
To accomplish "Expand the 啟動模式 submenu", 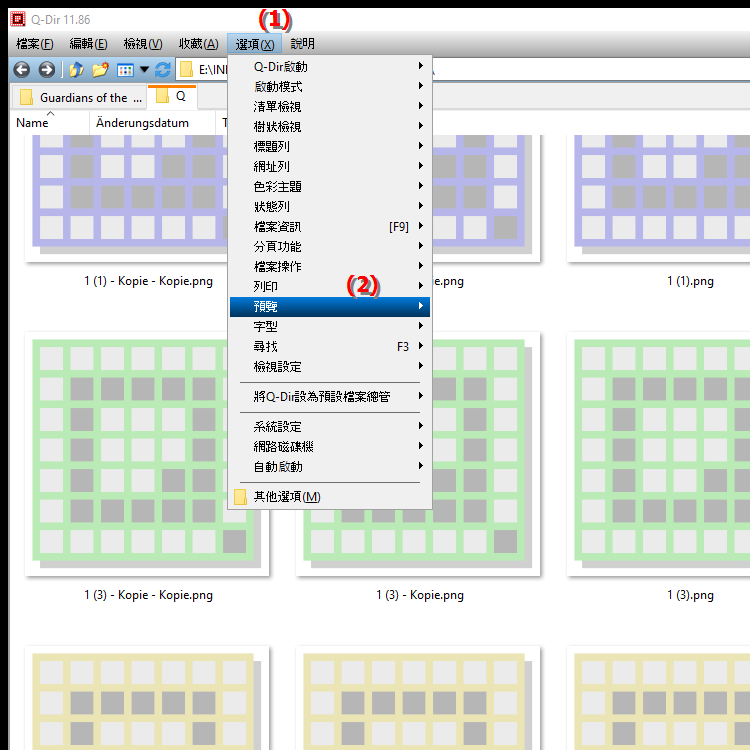I will [330, 87].
